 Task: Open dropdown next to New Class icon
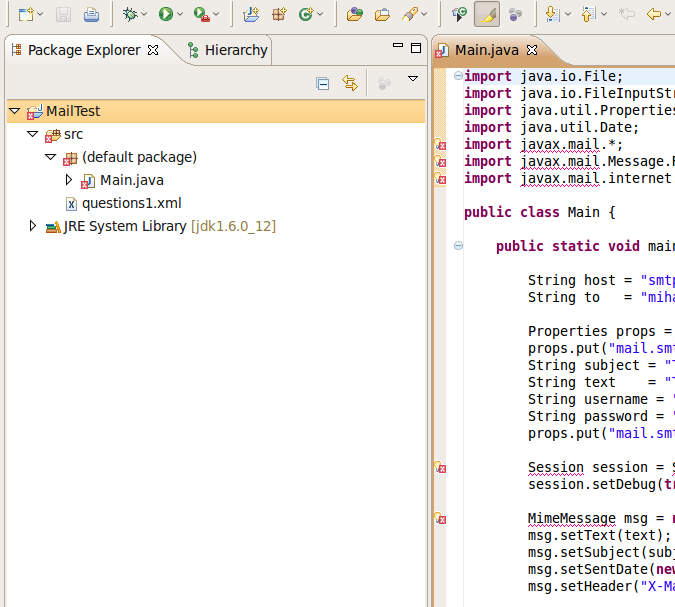tap(320, 15)
